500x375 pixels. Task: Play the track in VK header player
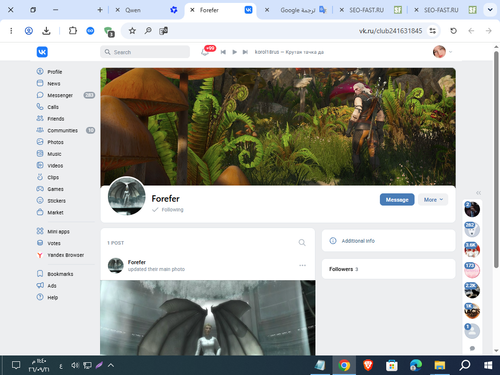pyautogui.click(x=234, y=52)
